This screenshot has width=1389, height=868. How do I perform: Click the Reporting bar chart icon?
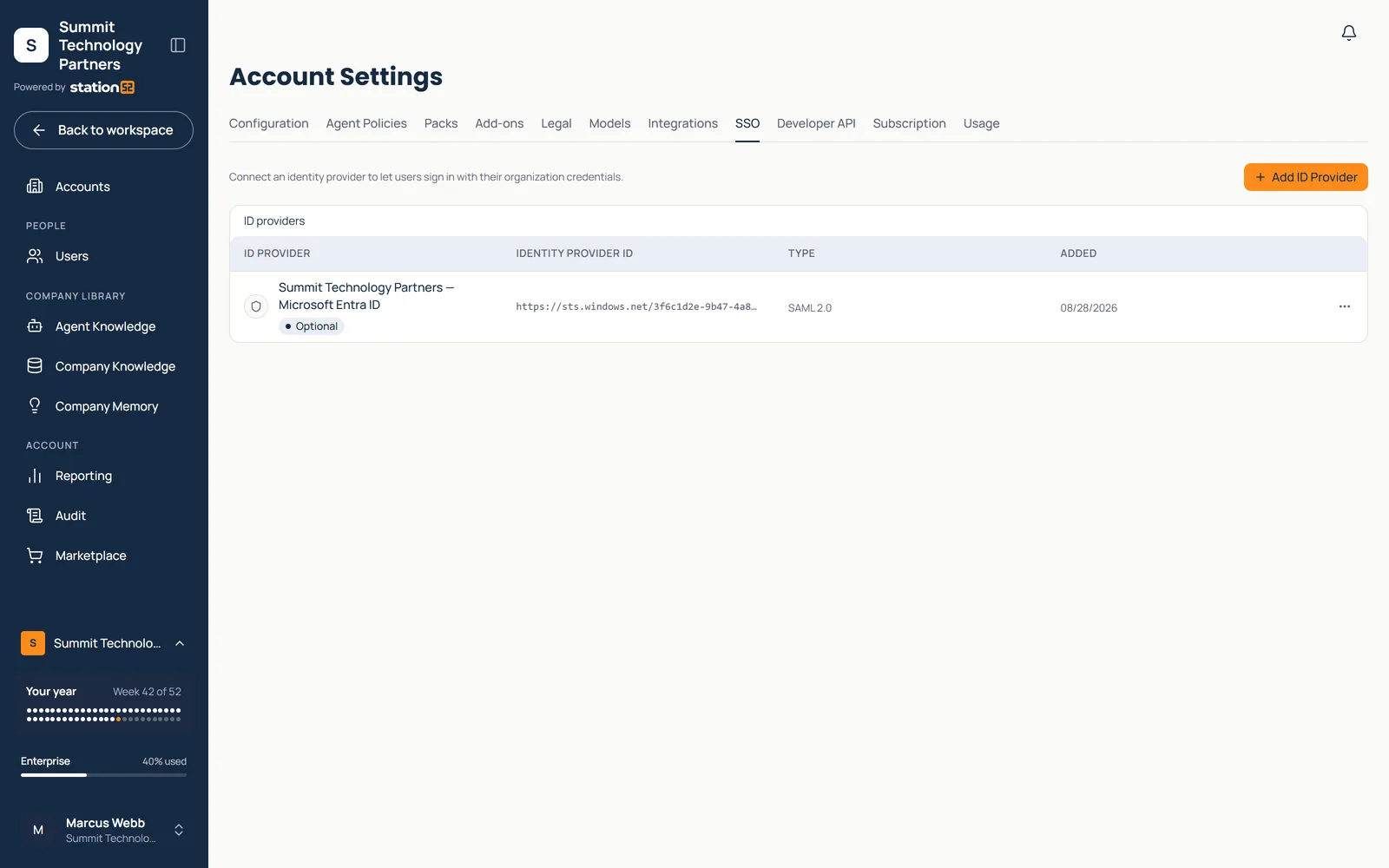point(35,476)
